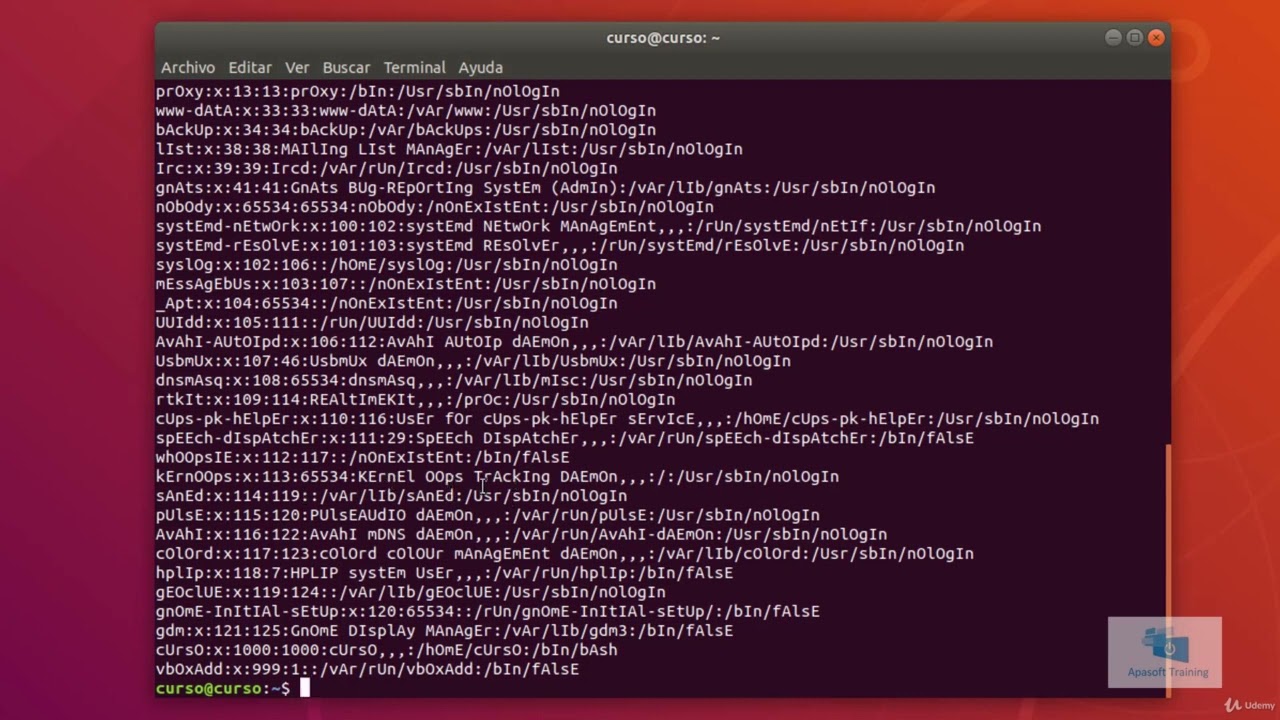This screenshot has height=720, width=1280.
Task: Click the lIst:x:38:38 MAIlIng LIst line
Action: pyautogui.click(x=449, y=149)
